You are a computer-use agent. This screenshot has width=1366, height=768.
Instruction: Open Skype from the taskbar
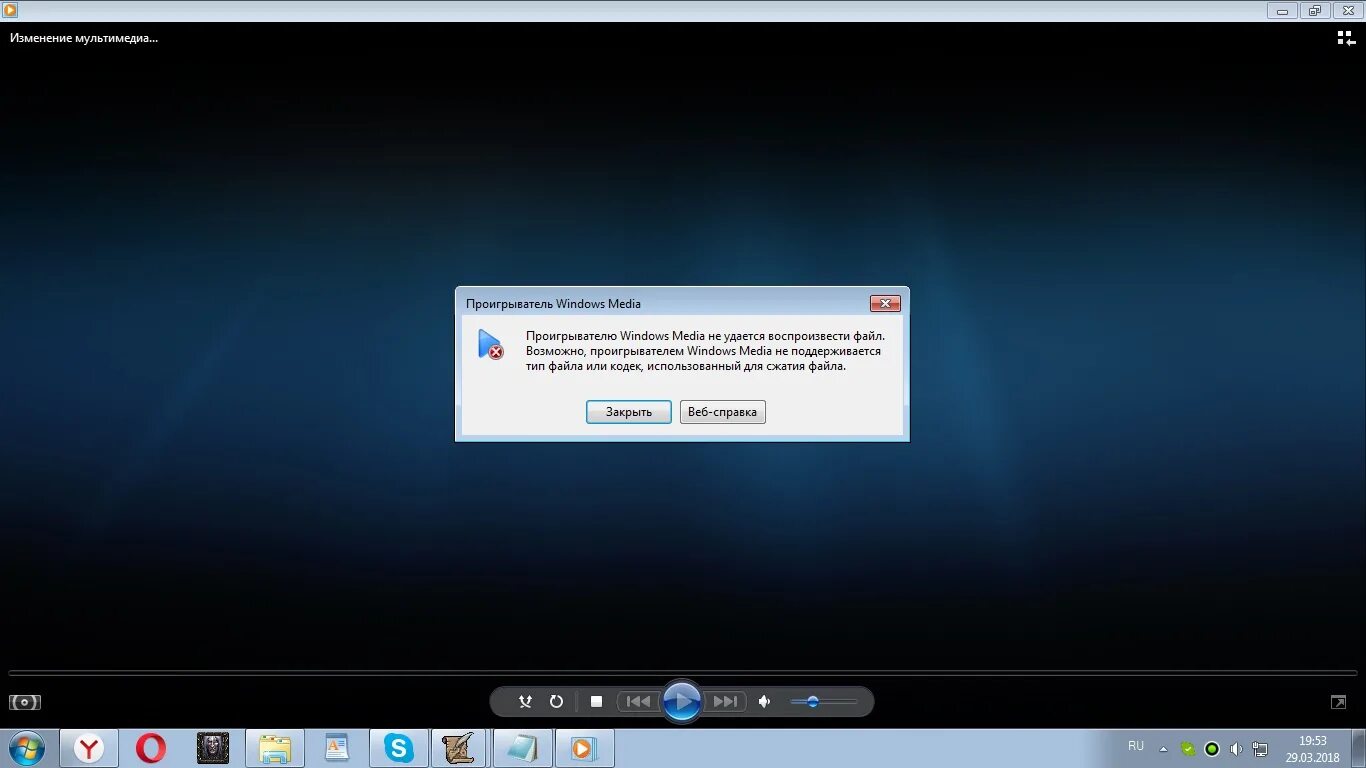399,748
